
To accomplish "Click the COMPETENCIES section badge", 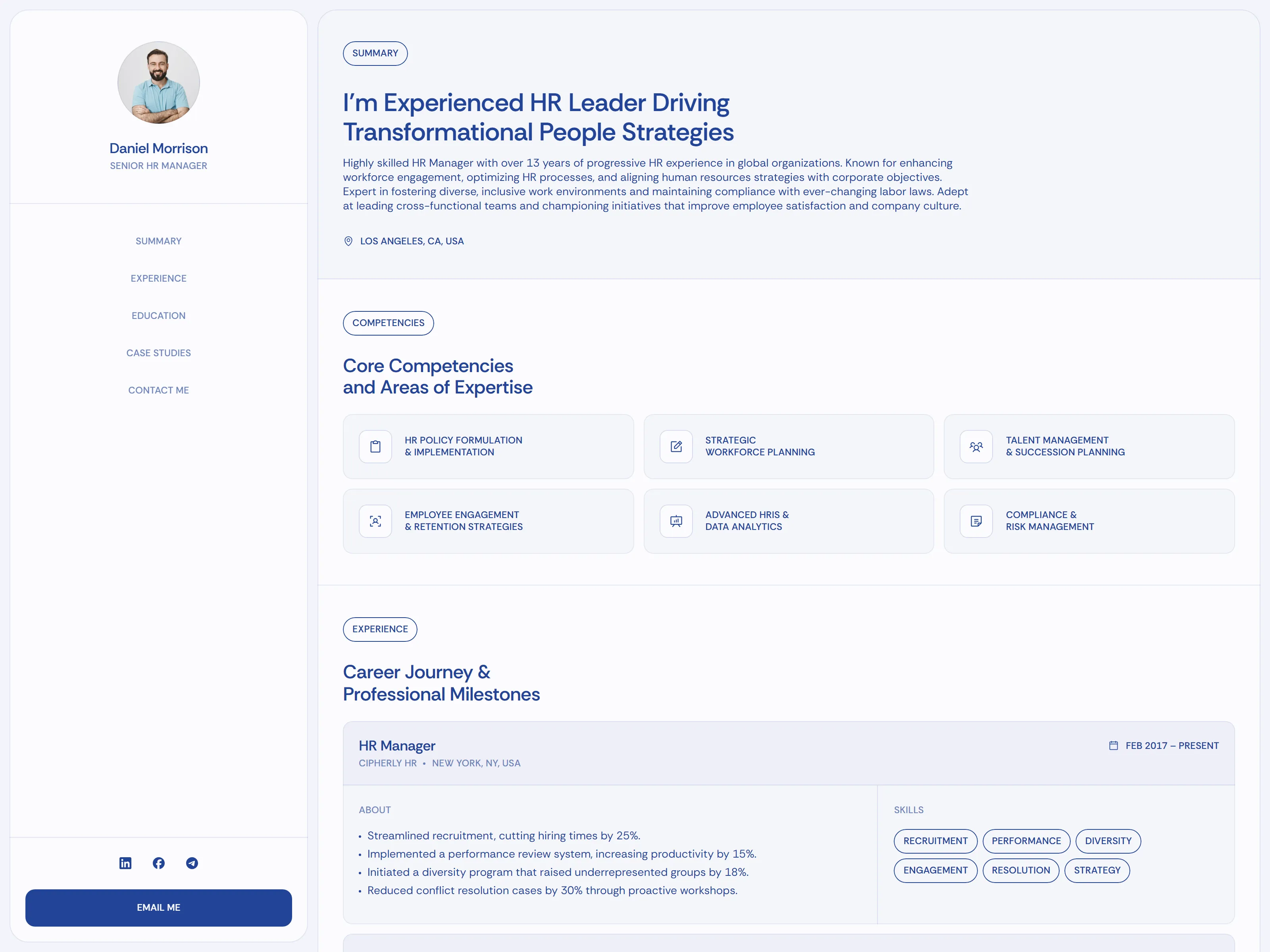I will (x=389, y=323).
